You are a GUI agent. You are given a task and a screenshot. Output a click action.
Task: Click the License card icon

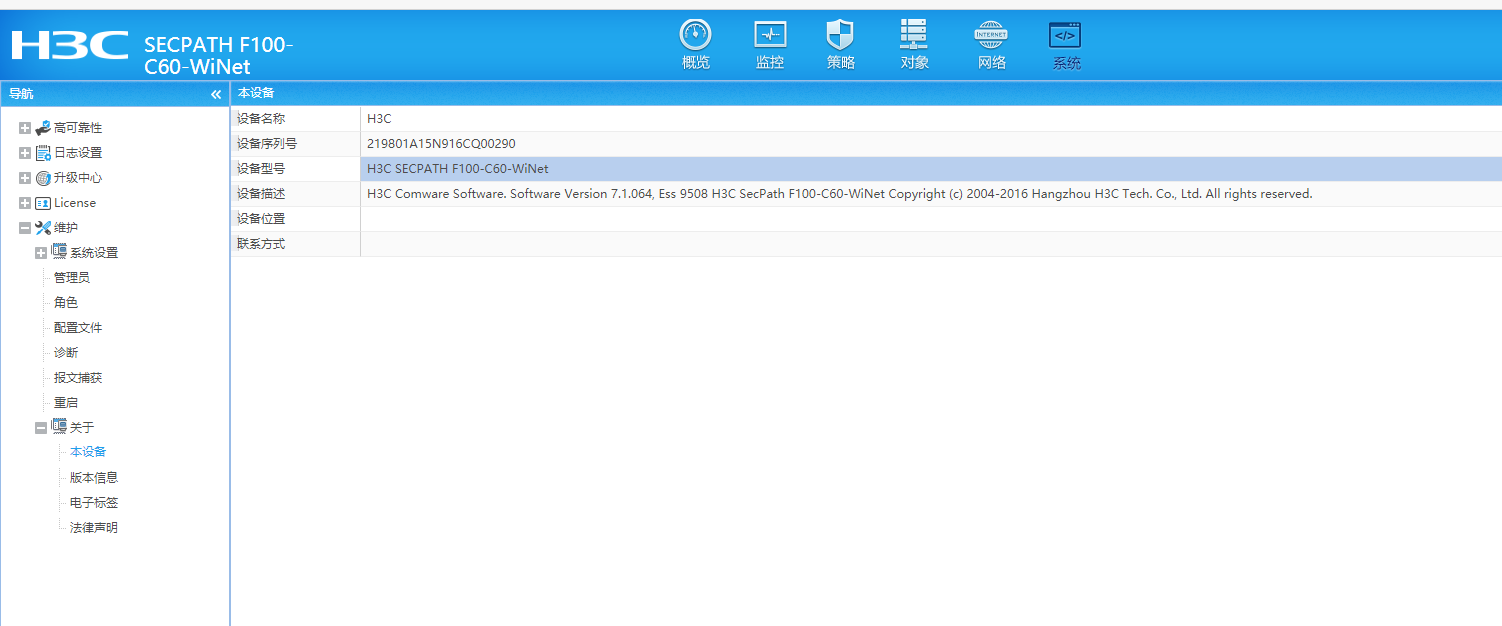click(x=43, y=203)
